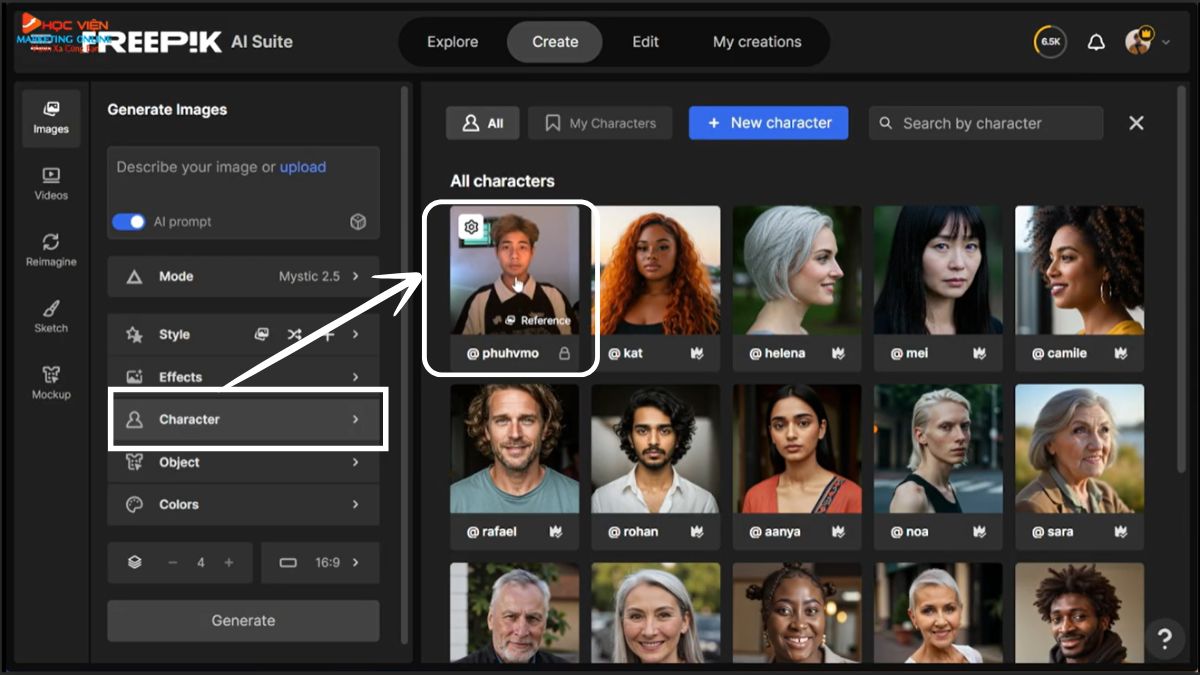Open notifications via the bell icon
The width and height of the screenshot is (1200, 675).
coord(1096,42)
